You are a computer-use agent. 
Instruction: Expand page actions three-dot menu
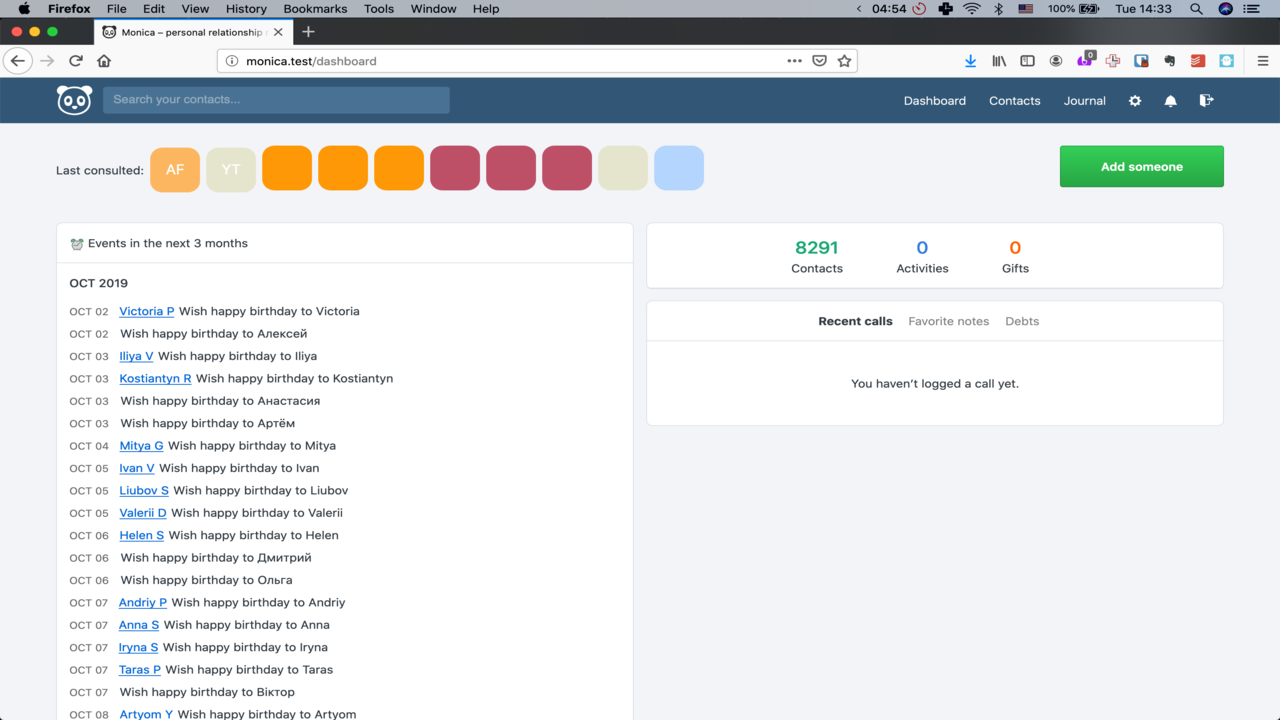pos(794,61)
